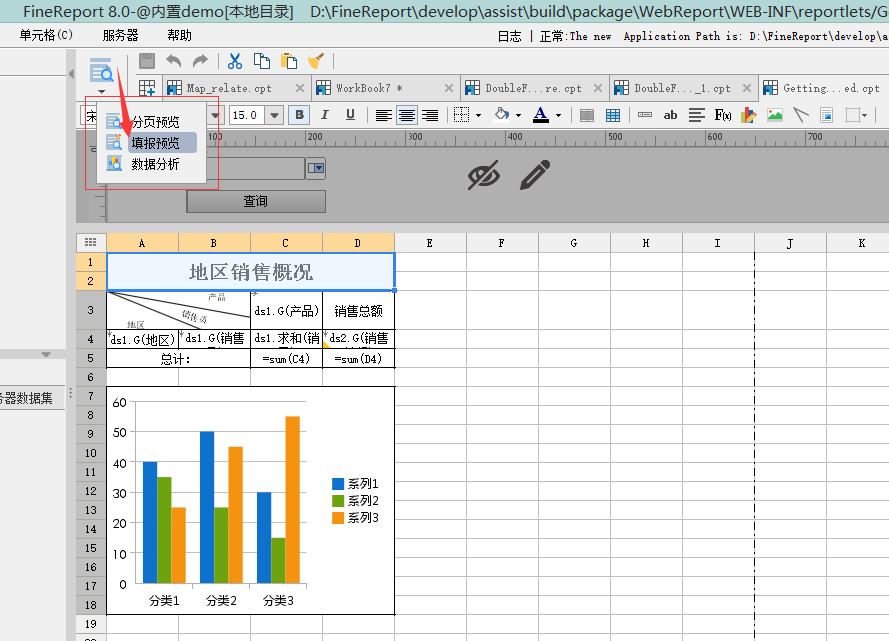Expand the background color dropdown arrow

pos(518,116)
